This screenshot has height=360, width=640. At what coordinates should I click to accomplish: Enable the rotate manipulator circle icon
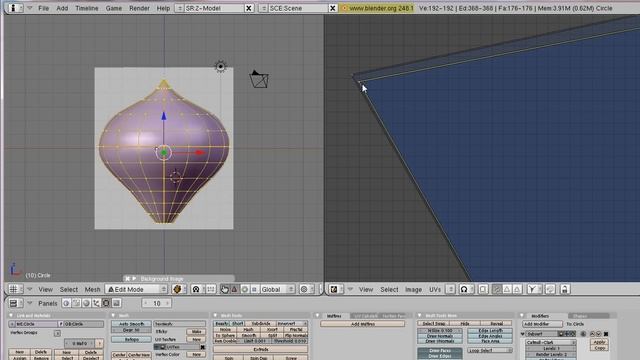244,289
